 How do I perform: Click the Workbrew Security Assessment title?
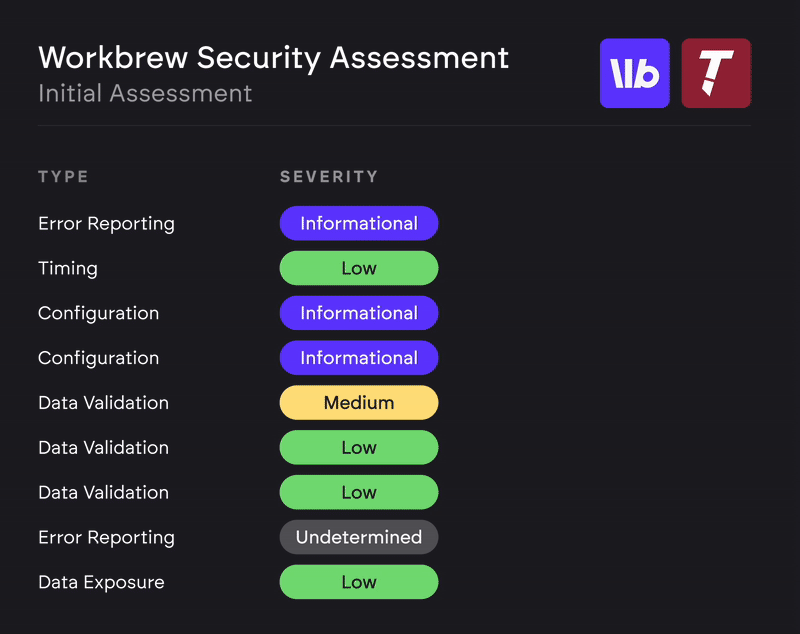(273, 57)
